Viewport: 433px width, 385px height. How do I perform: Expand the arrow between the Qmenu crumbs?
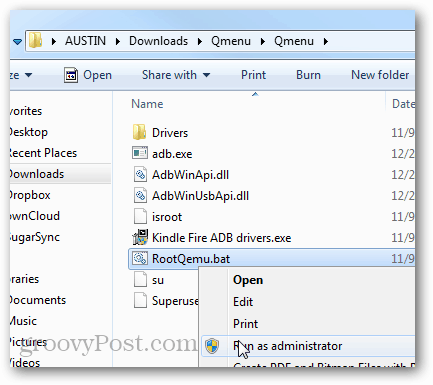tap(263, 41)
